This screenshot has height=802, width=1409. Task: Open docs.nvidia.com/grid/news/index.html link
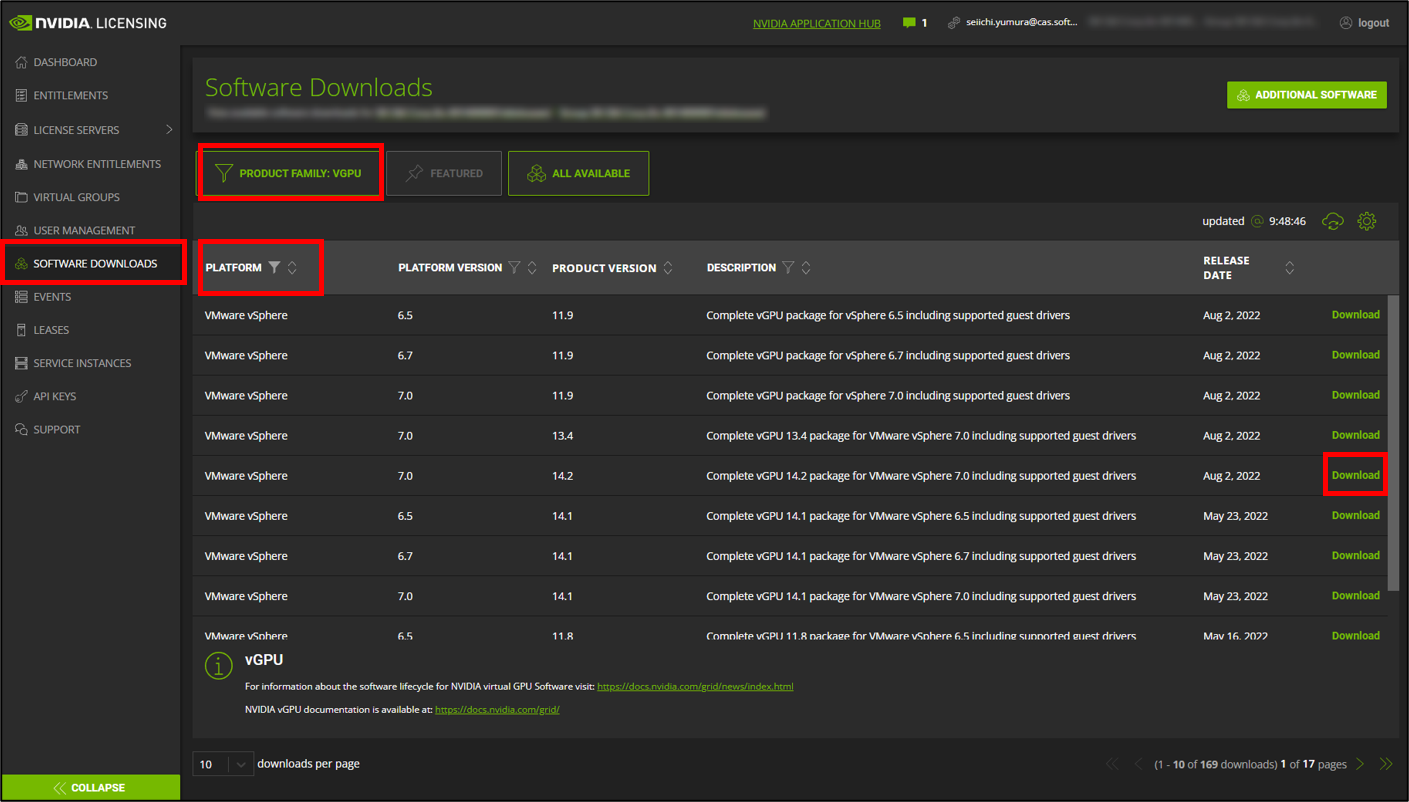coord(695,686)
